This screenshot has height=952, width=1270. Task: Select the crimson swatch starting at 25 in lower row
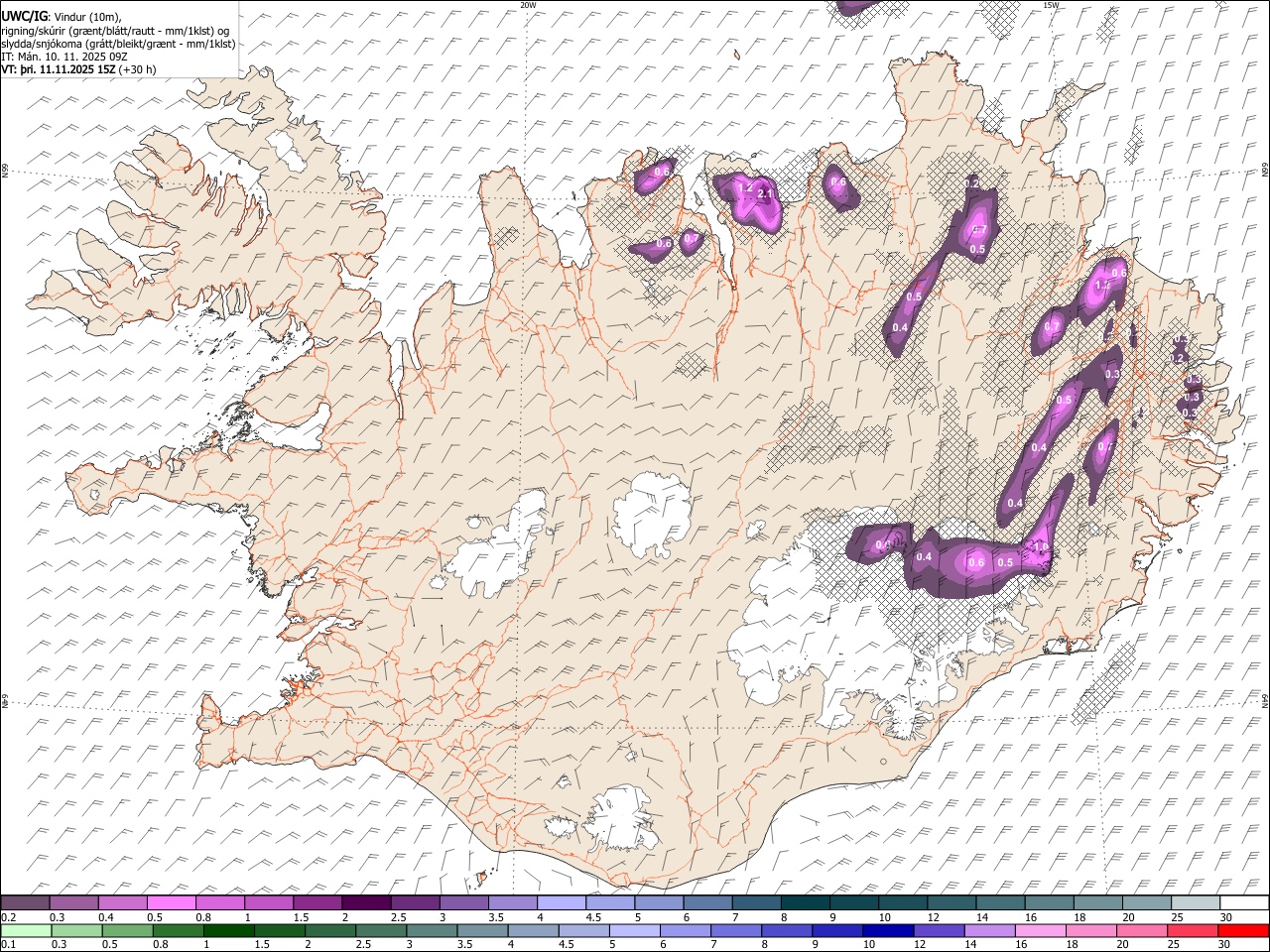(x=1191, y=930)
